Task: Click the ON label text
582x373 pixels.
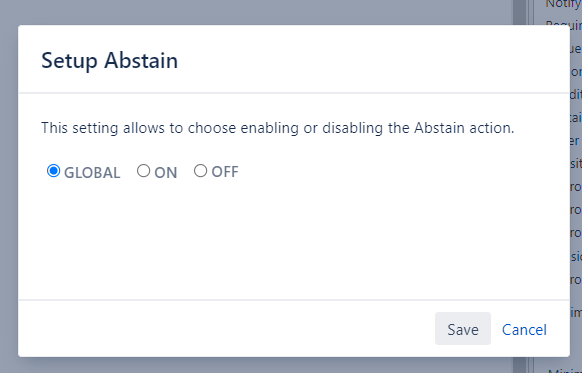Action: pyautogui.click(x=166, y=173)
